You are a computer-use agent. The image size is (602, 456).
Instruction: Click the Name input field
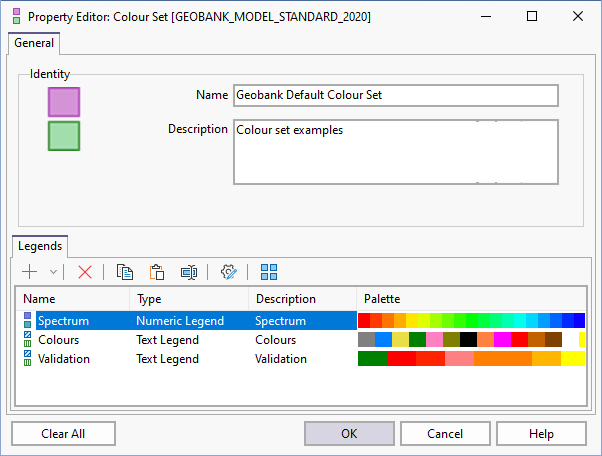(396, 95)
